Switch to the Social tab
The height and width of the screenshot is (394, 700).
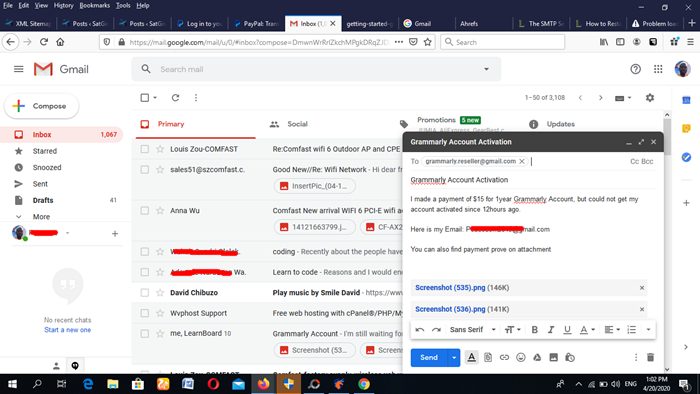[x=289, y=124]
